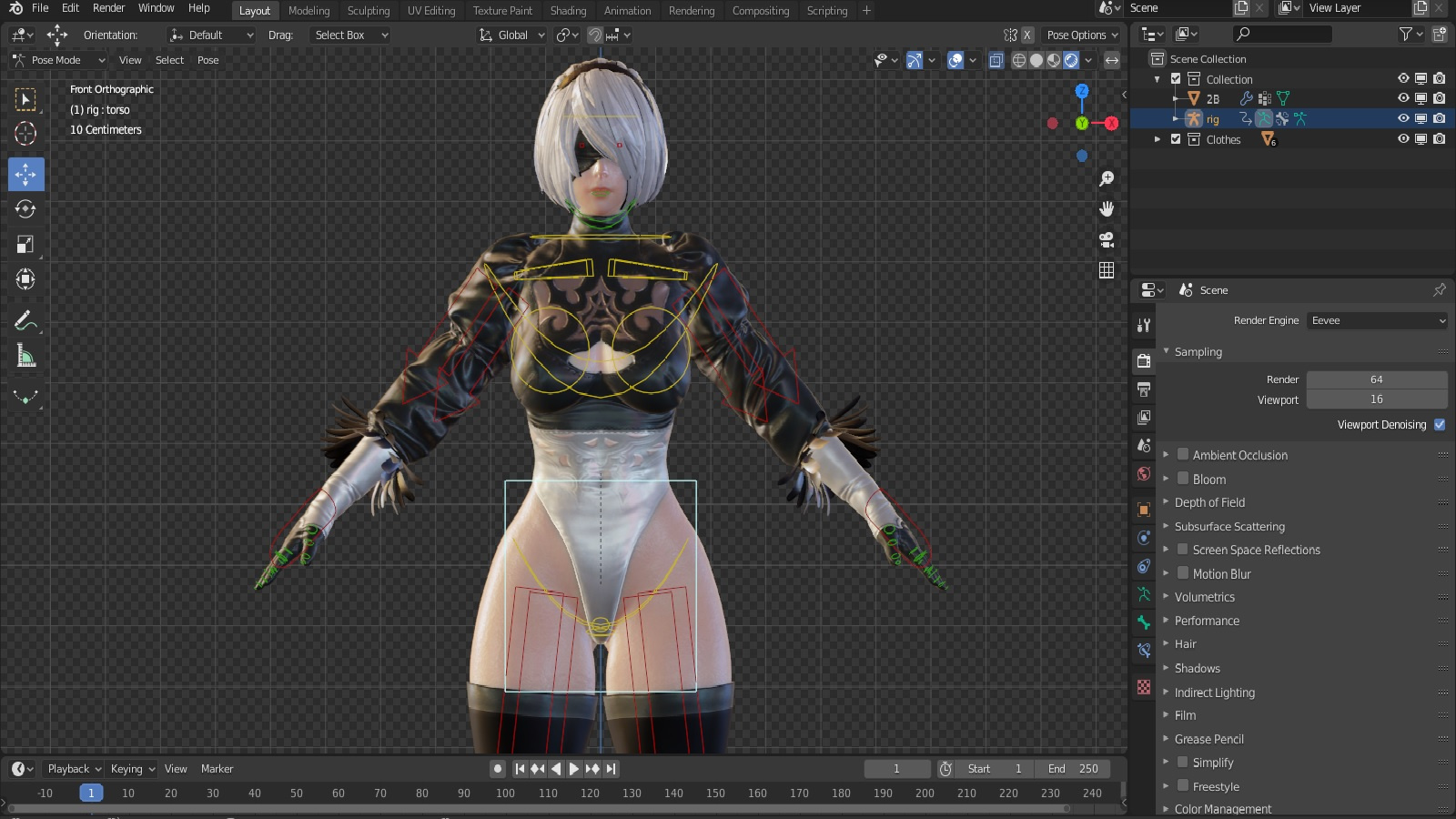Enable Screen Space Reflections checkbox
This screenshot has height=819, width=1456.
point(1183,549)
